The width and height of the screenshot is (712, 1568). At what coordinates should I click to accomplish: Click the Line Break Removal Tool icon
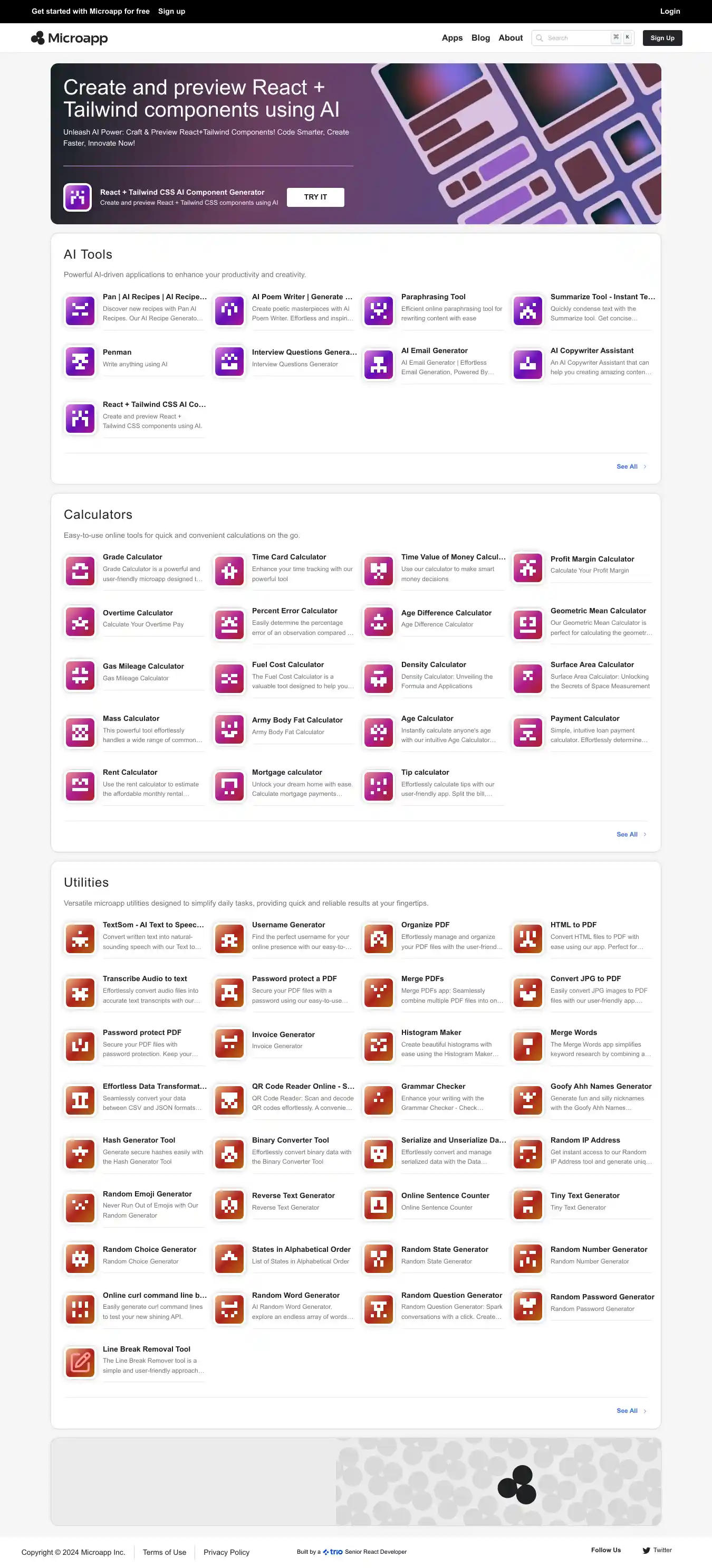point(80,1363)
